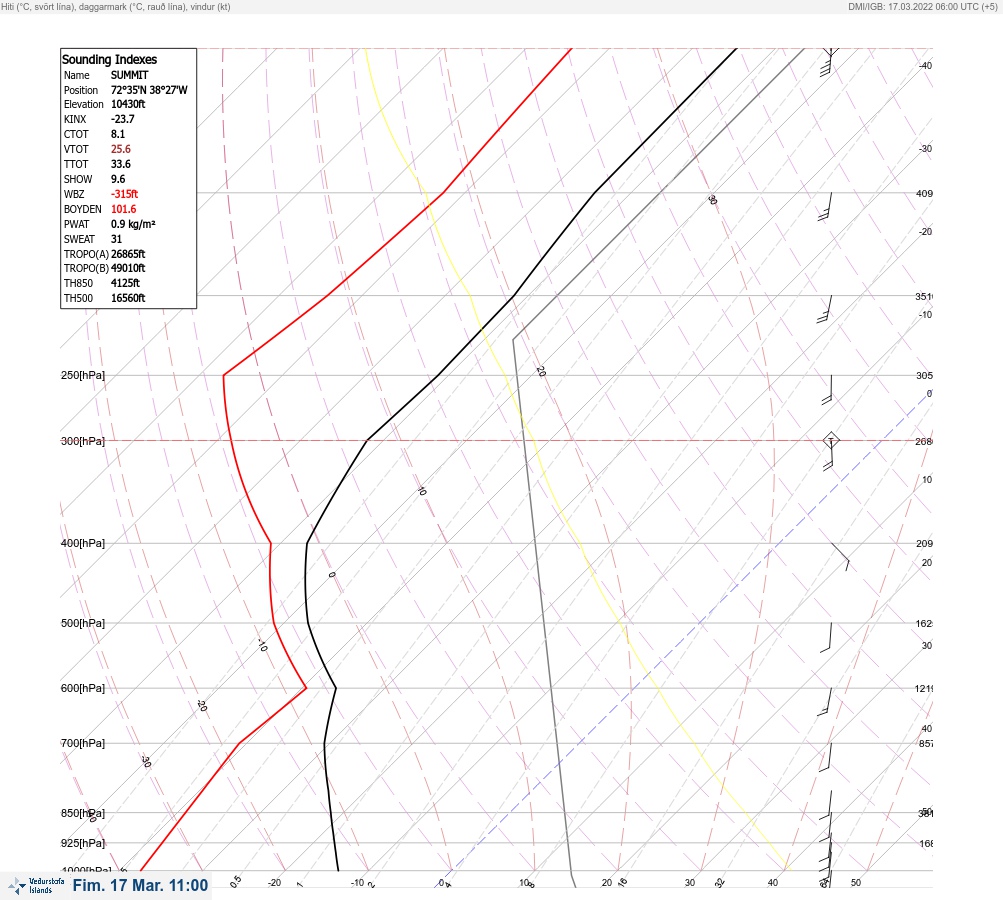Click the 'Sounding Indexes' title
Screen dimensions: 1003x900
point(109,59)
